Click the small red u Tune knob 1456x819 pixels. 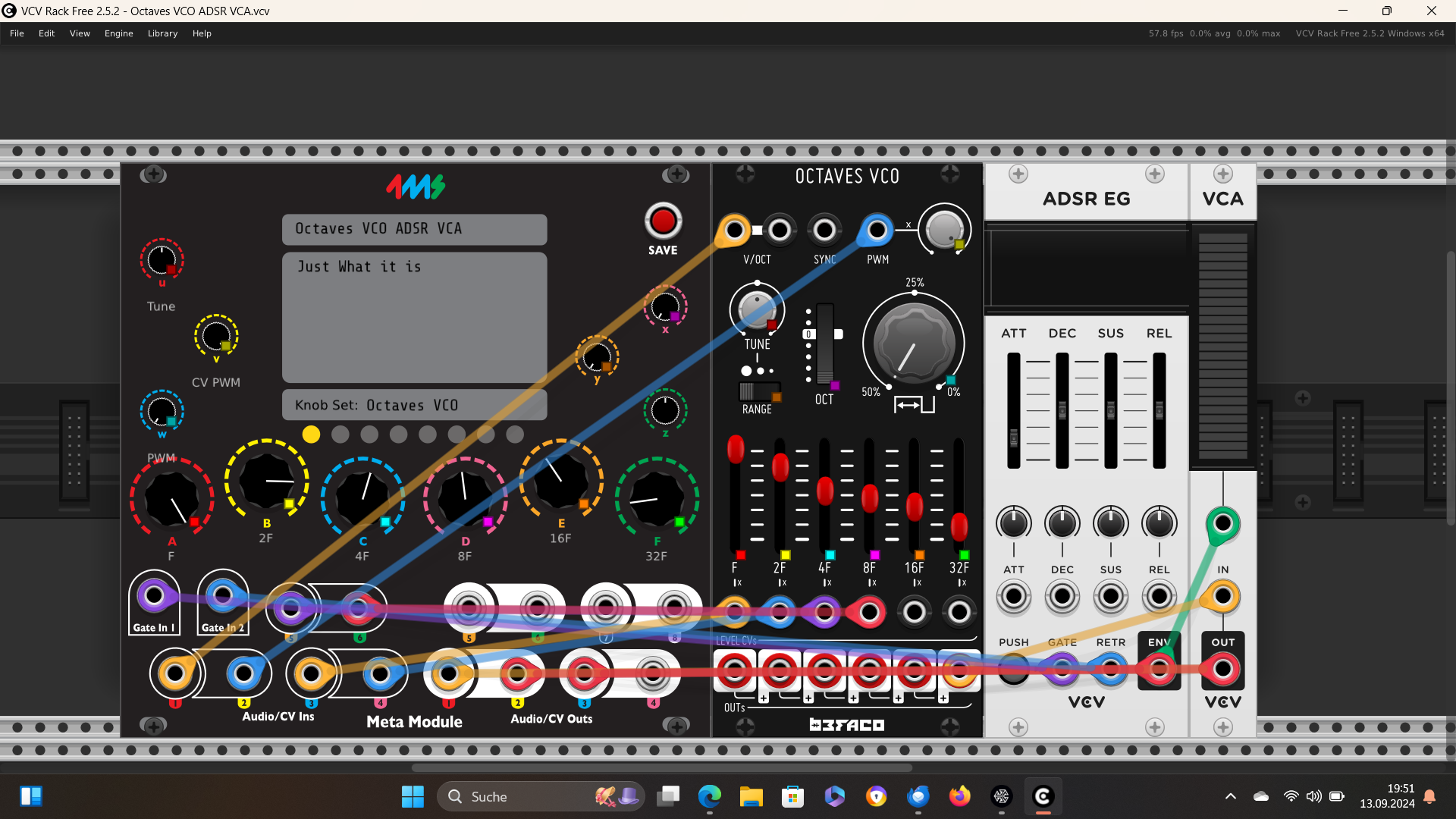tap(162, 260)
